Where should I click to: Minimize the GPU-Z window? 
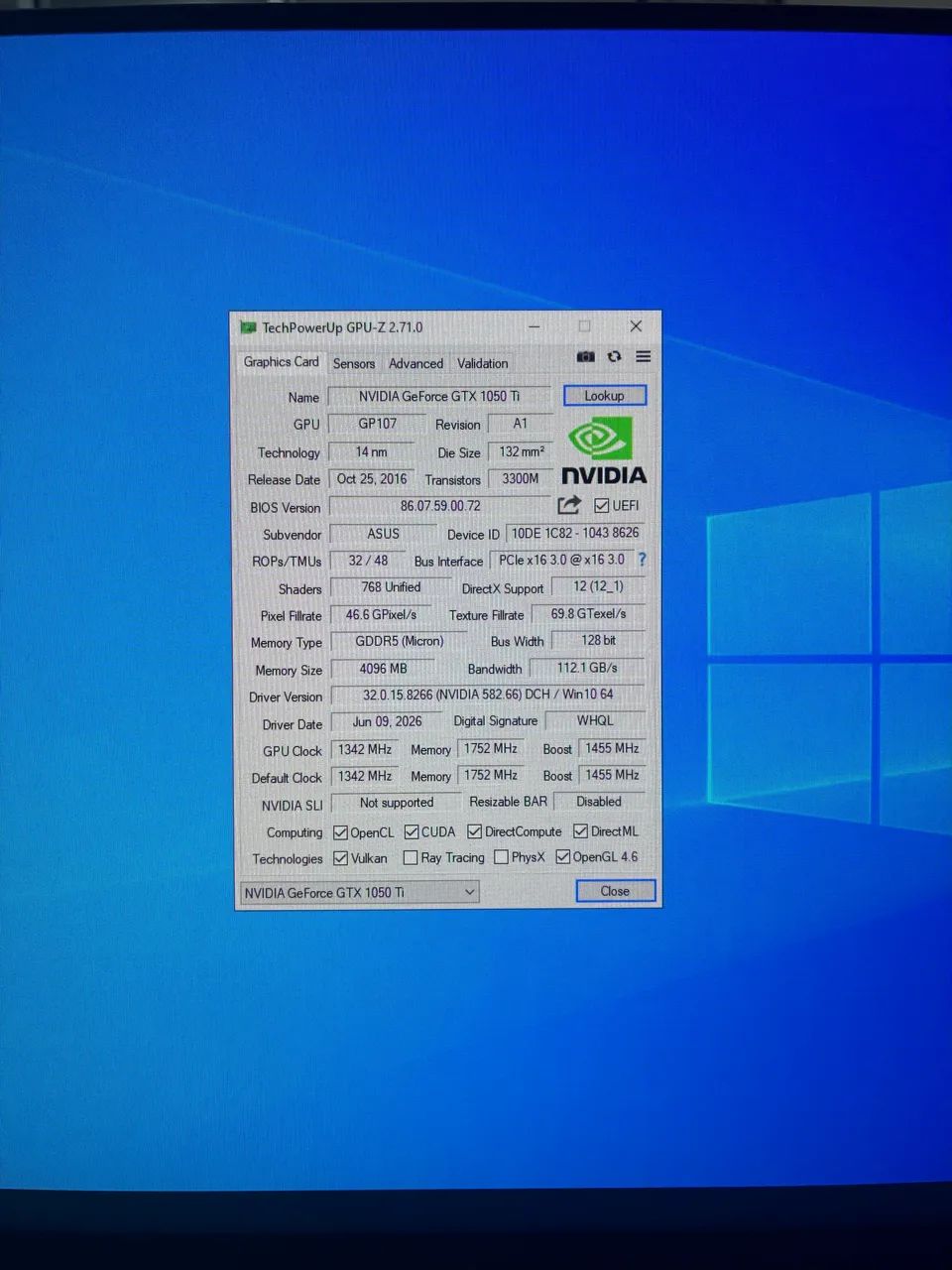pos(535,326)
